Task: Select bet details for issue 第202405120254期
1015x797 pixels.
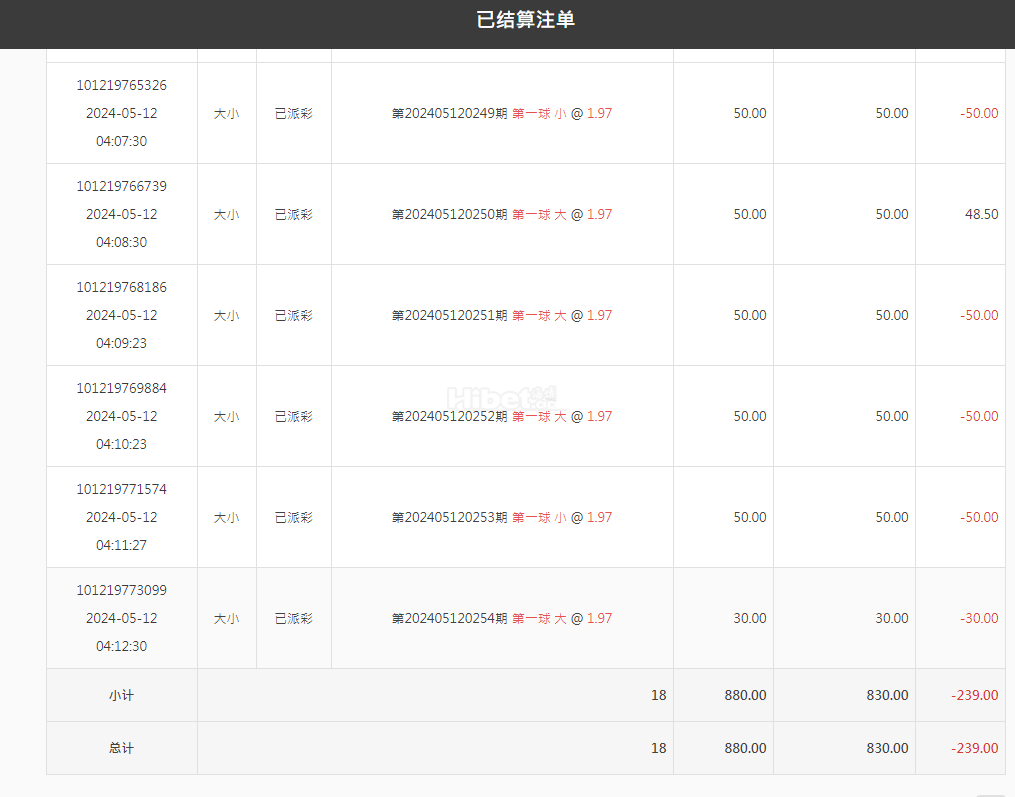Action: pyautogui.click(x=502, y=618)
